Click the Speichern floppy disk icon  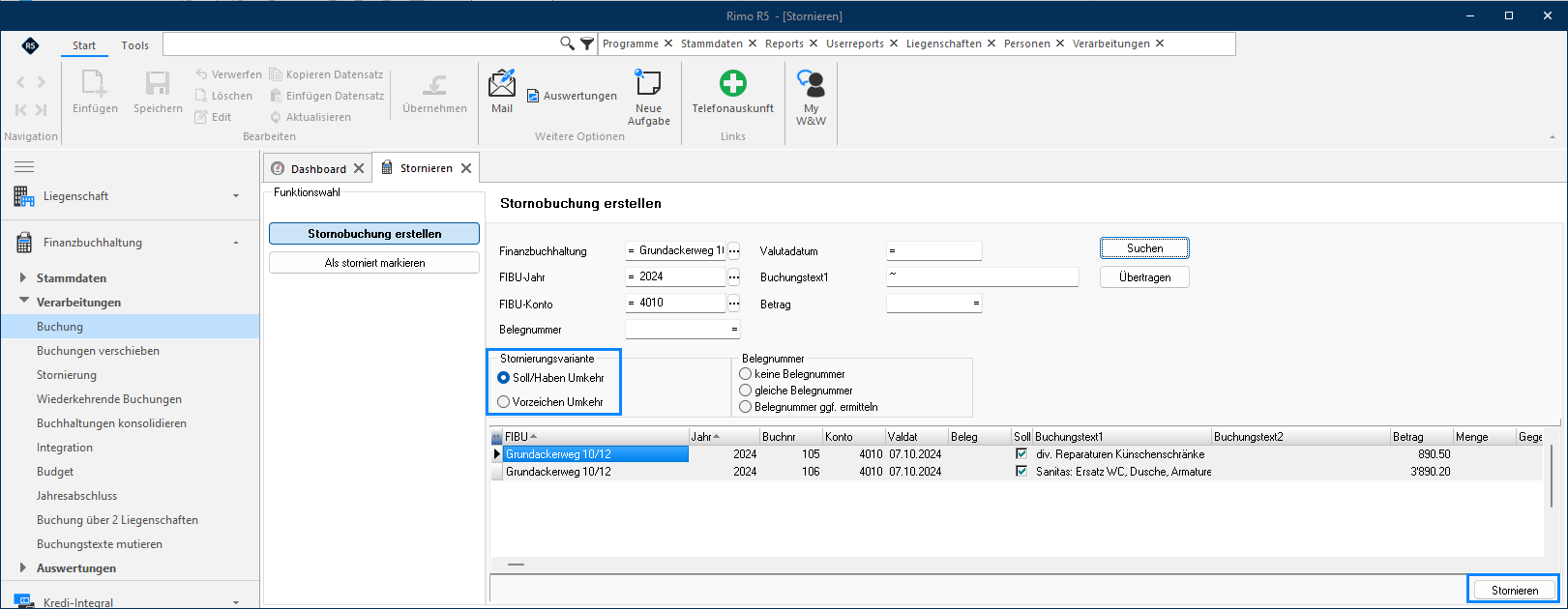[158, 83]
